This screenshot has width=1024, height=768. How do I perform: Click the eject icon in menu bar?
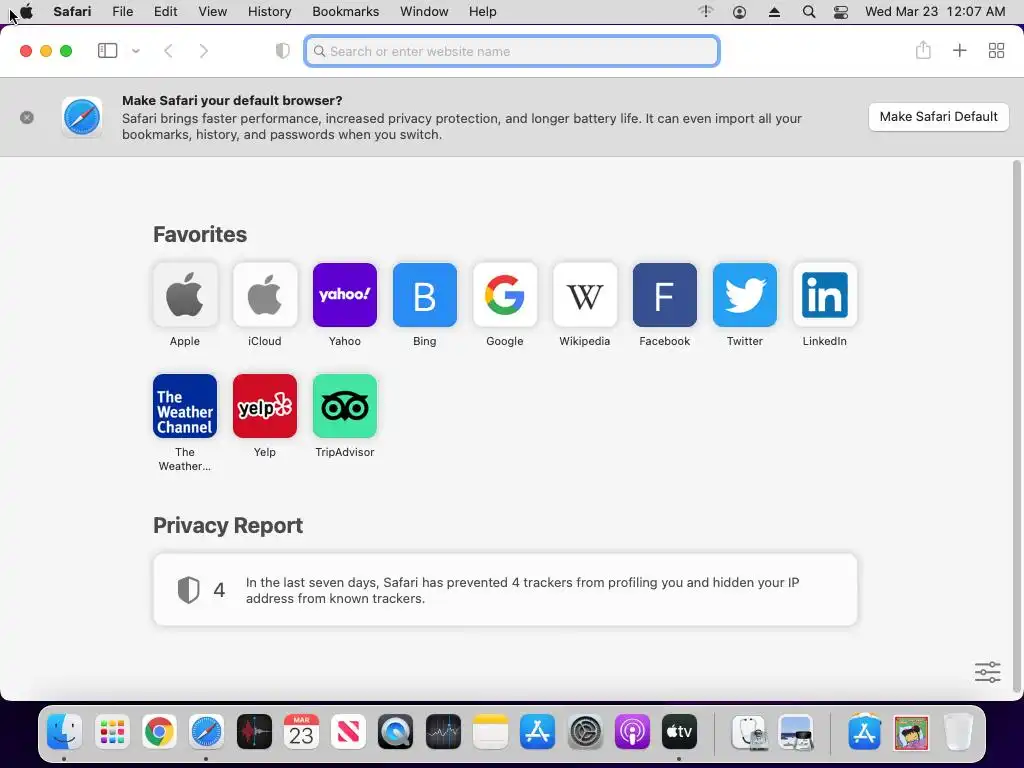pyautogui.click(x=775, y=12)
